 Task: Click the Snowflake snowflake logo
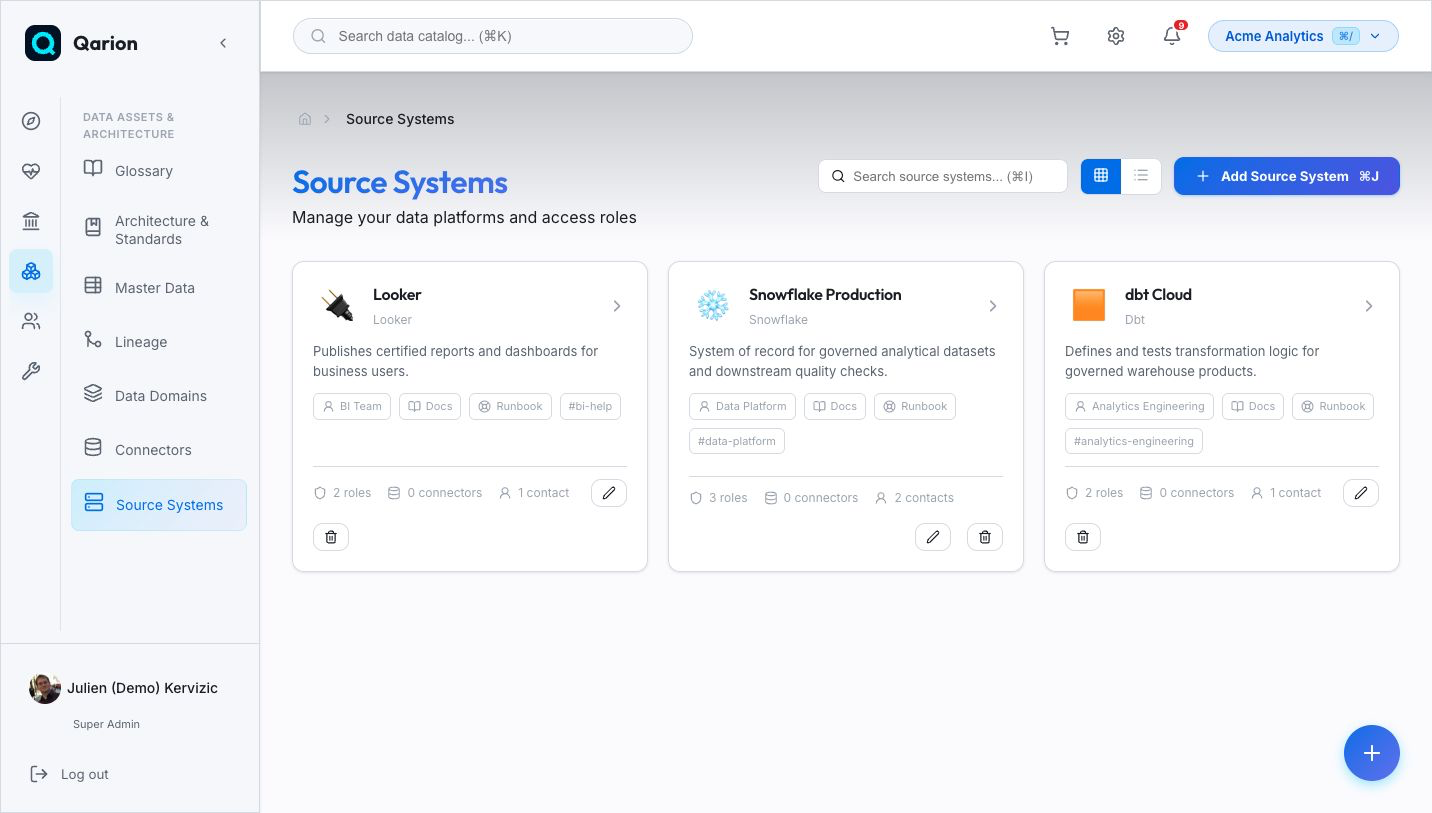click(x=713, y=305)
